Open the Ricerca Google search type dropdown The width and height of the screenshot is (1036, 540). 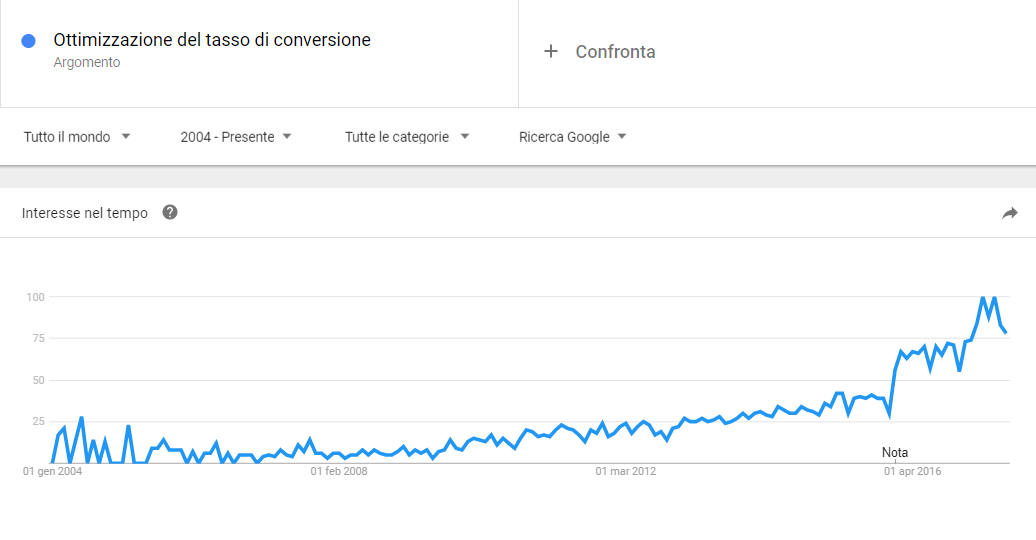pos(572,137)
